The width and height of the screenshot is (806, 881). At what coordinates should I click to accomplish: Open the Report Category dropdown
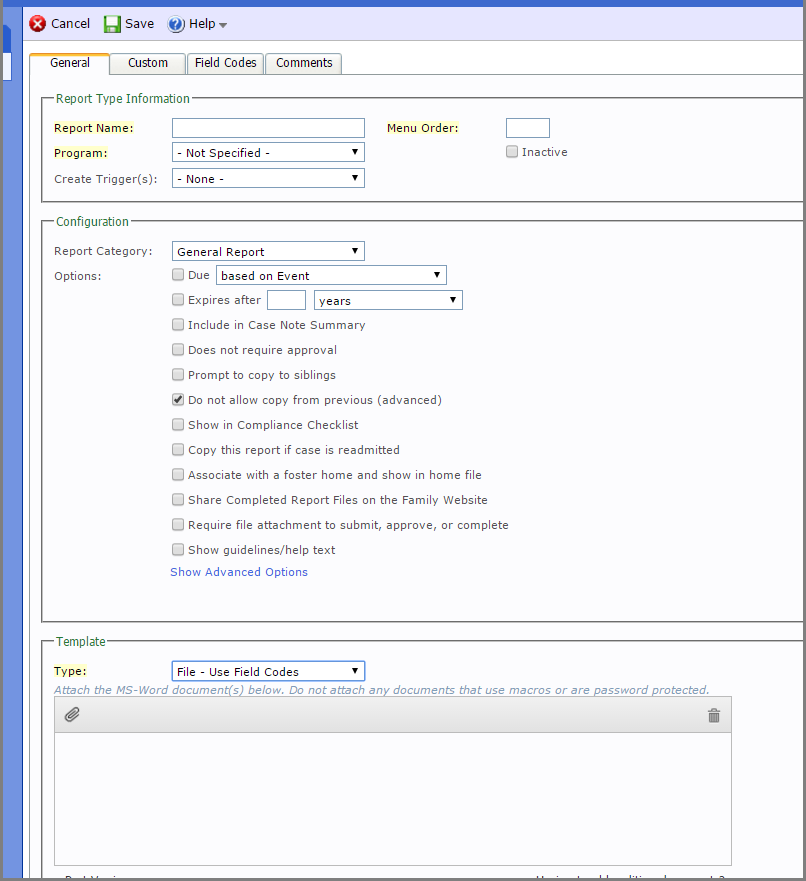coord(268,251)
